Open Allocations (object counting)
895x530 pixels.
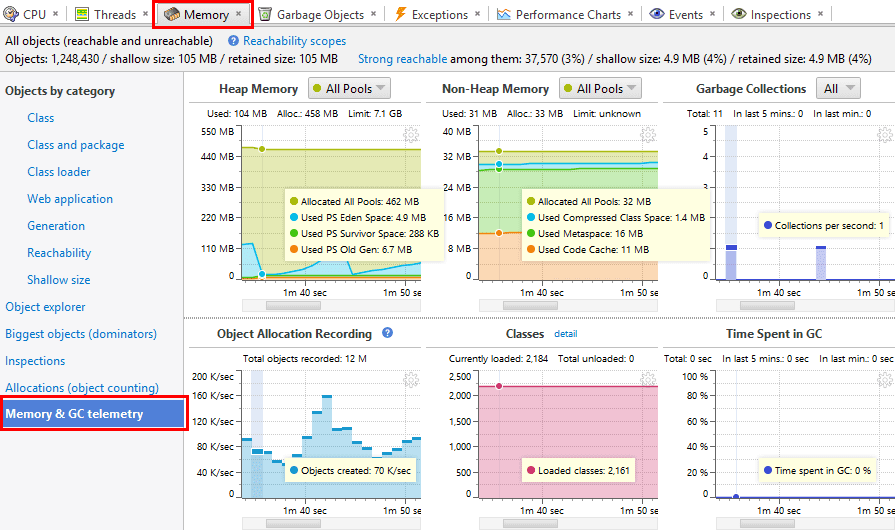82,388
